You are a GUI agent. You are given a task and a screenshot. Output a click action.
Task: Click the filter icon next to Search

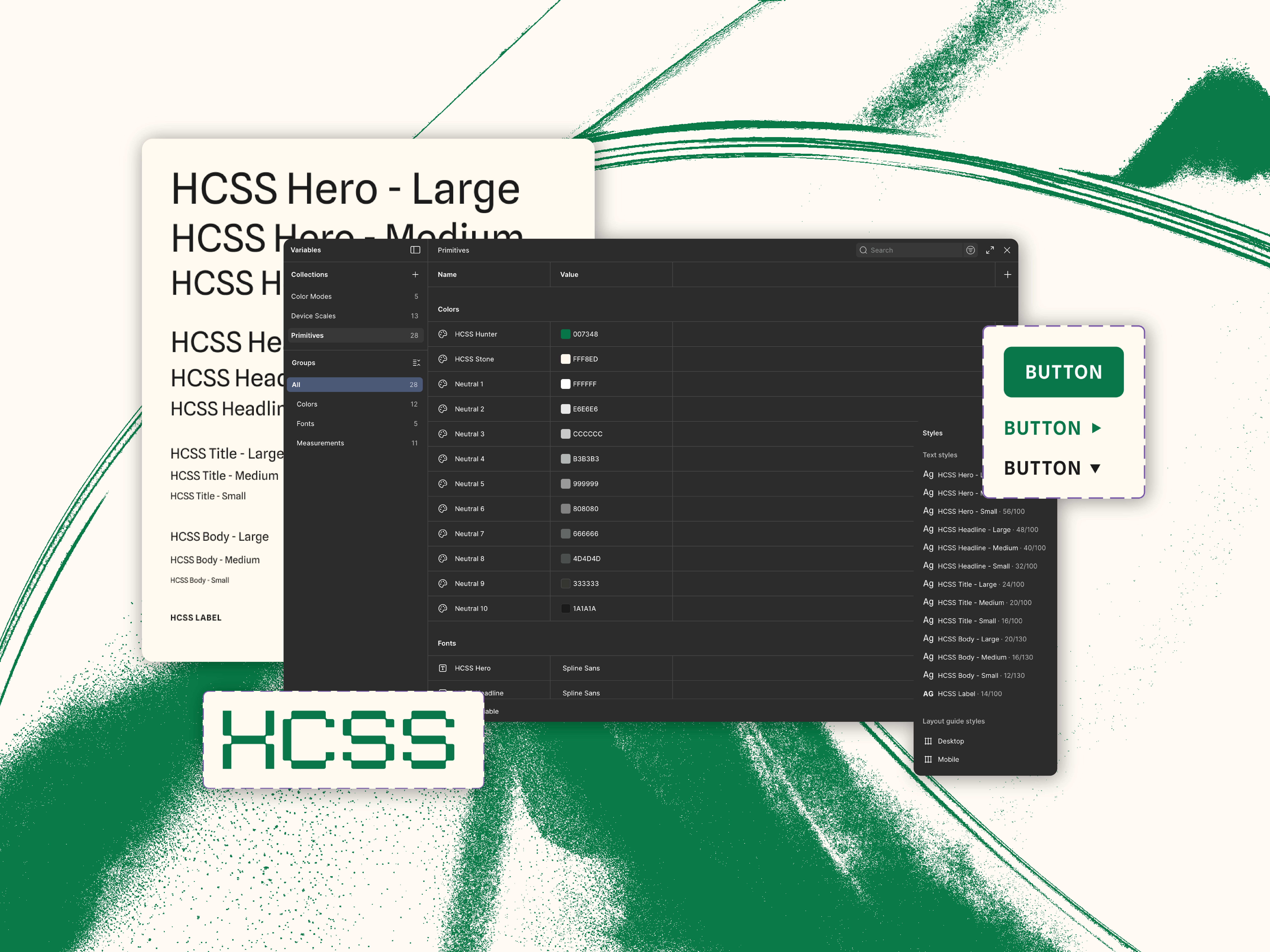pos(970,250)
